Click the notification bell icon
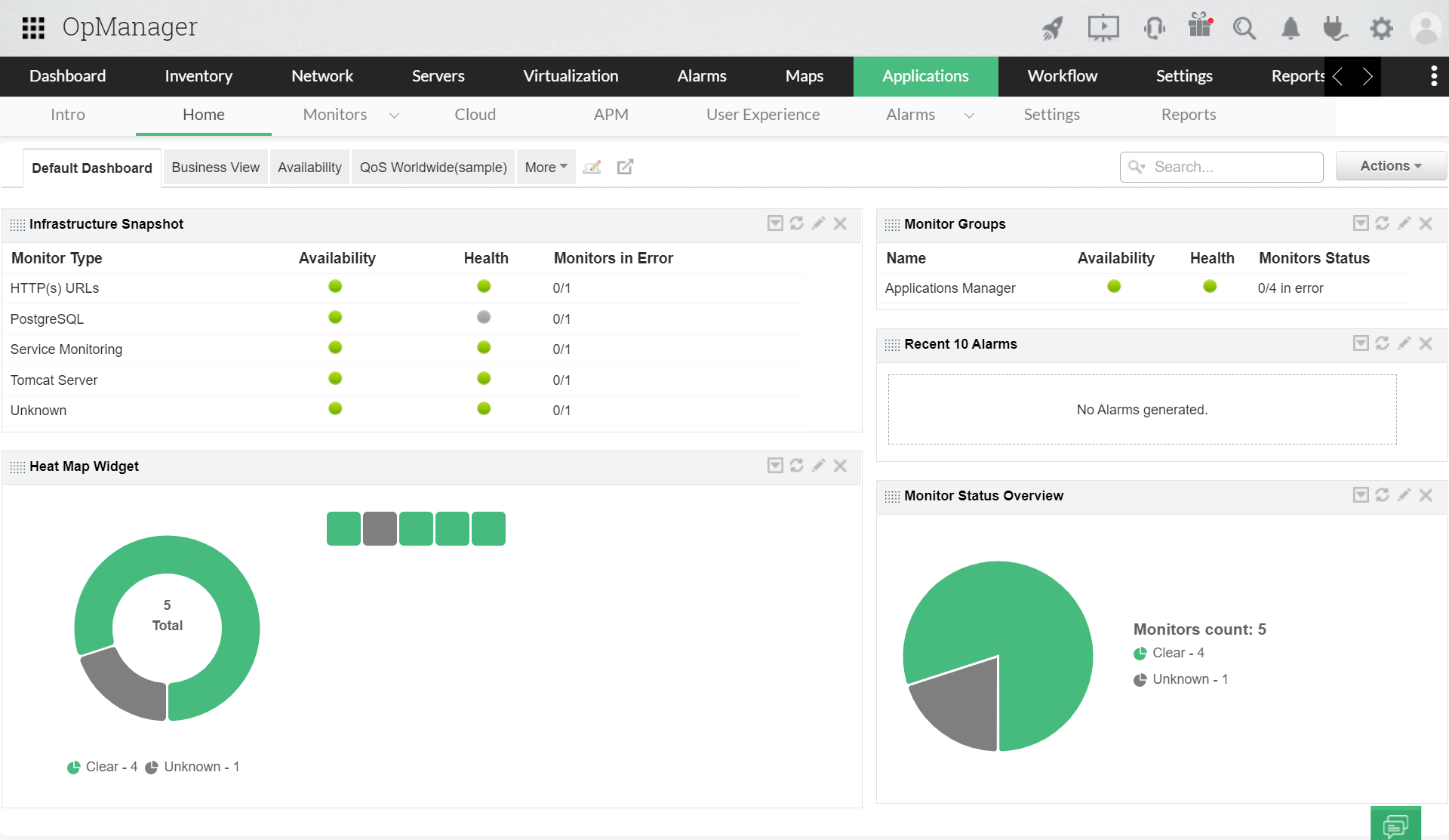Viewport: 1449px width, 840px height. [x=1291, y=29]
